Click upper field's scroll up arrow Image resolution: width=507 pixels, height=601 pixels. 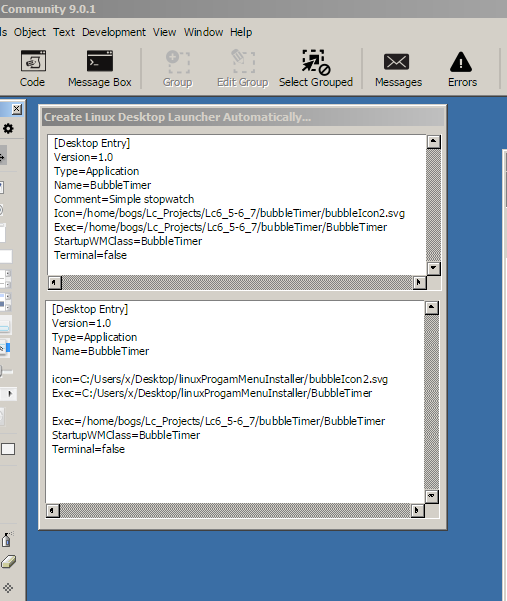(x=433, y=142)
